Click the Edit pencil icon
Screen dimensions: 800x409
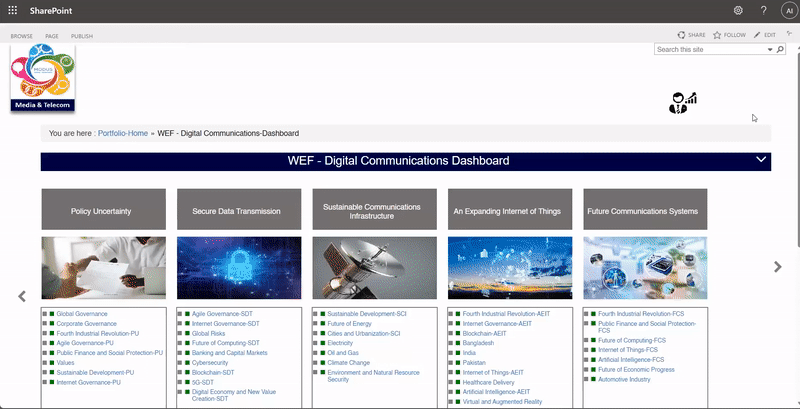[757, 35]
